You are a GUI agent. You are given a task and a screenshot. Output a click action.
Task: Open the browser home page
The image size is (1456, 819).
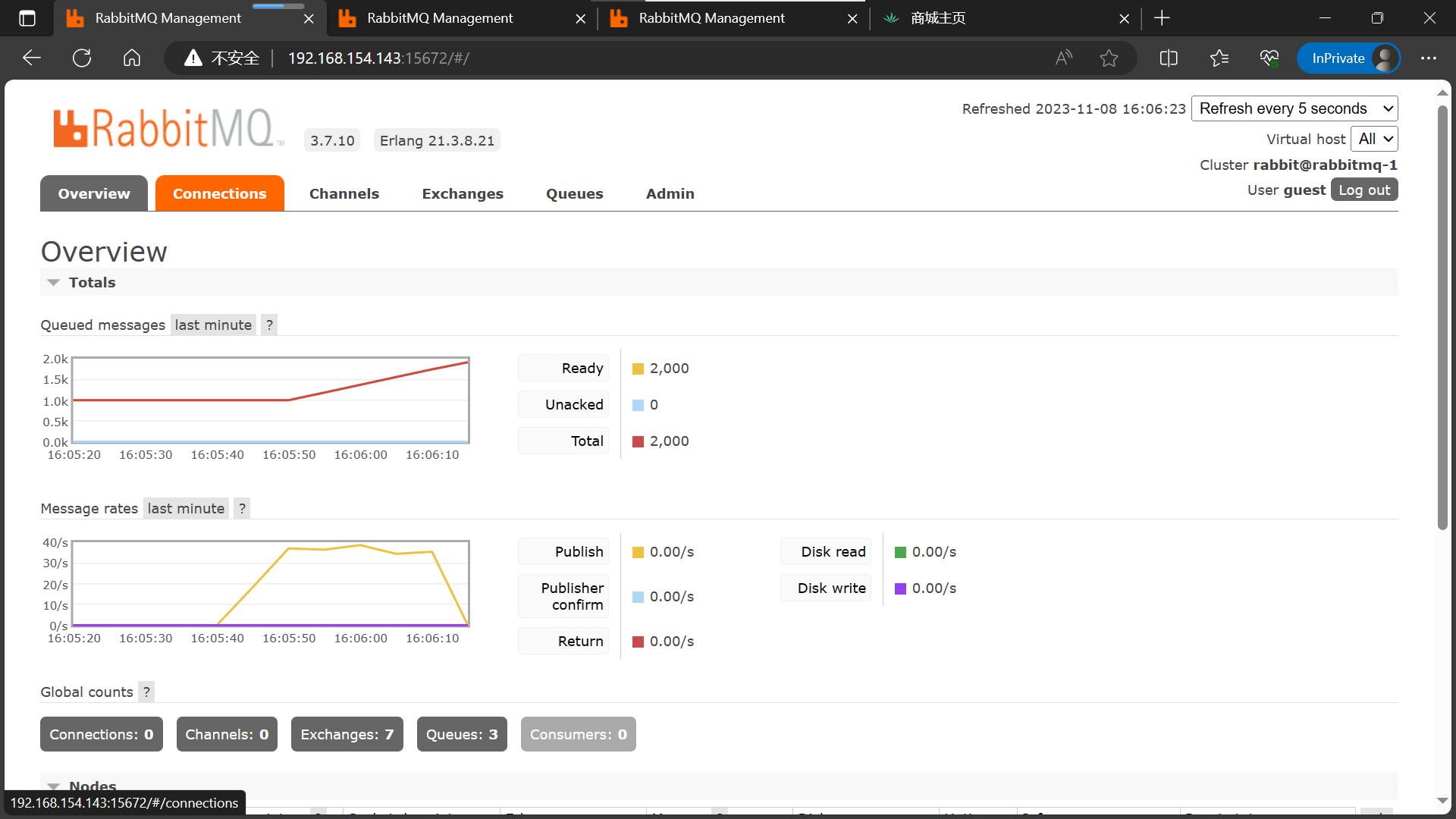click(132, 58)
